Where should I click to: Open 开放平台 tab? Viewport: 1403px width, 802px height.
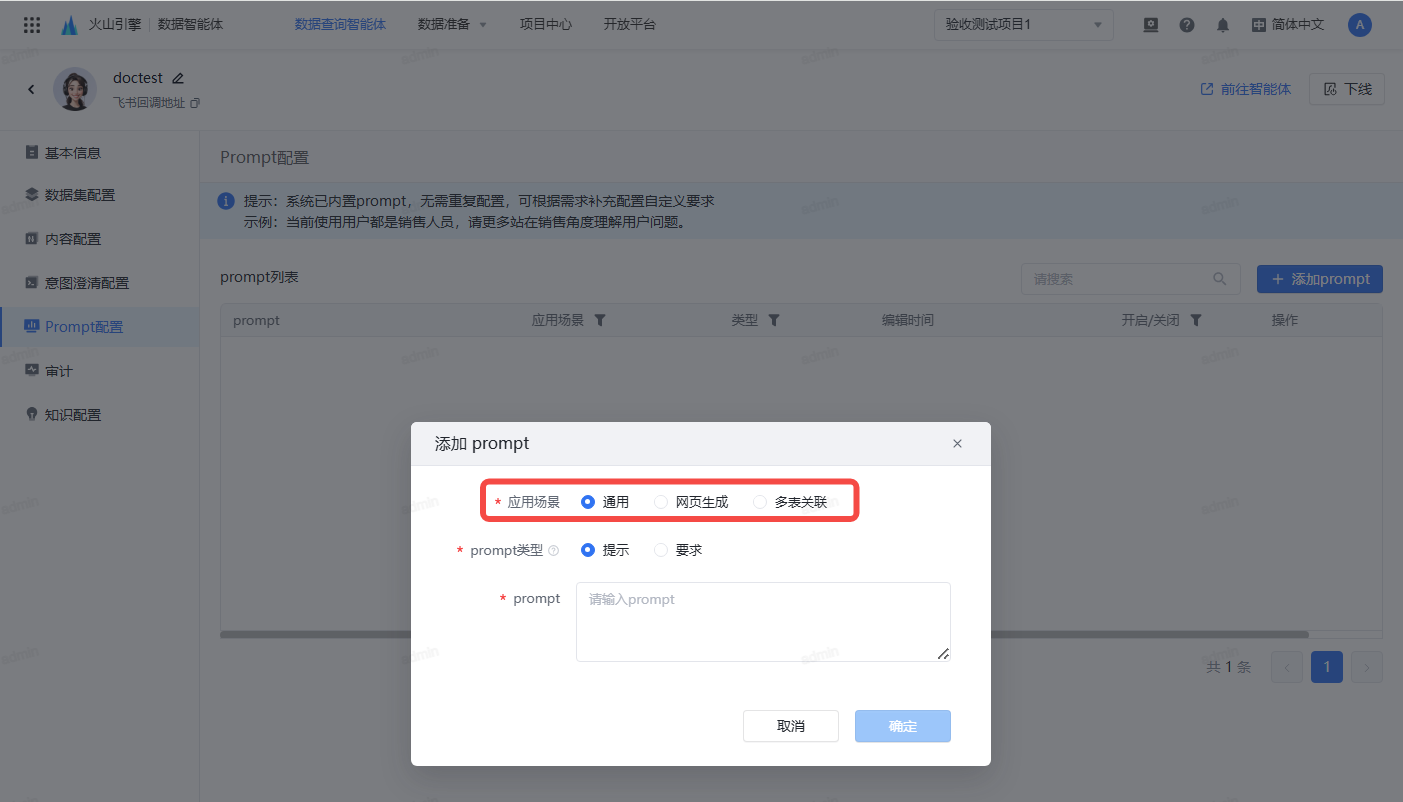[630, 25]
